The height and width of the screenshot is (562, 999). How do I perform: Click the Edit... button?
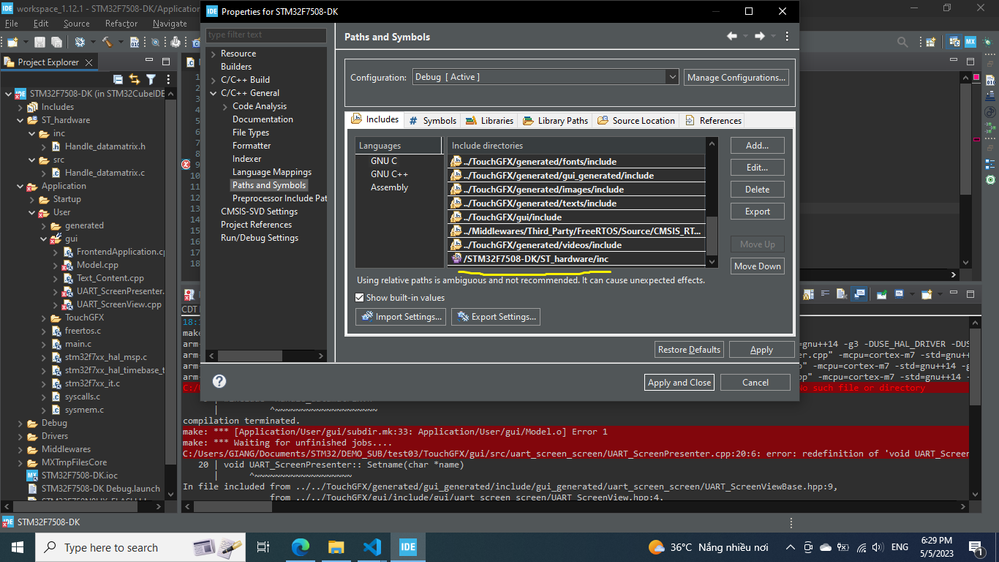point(757,168)
